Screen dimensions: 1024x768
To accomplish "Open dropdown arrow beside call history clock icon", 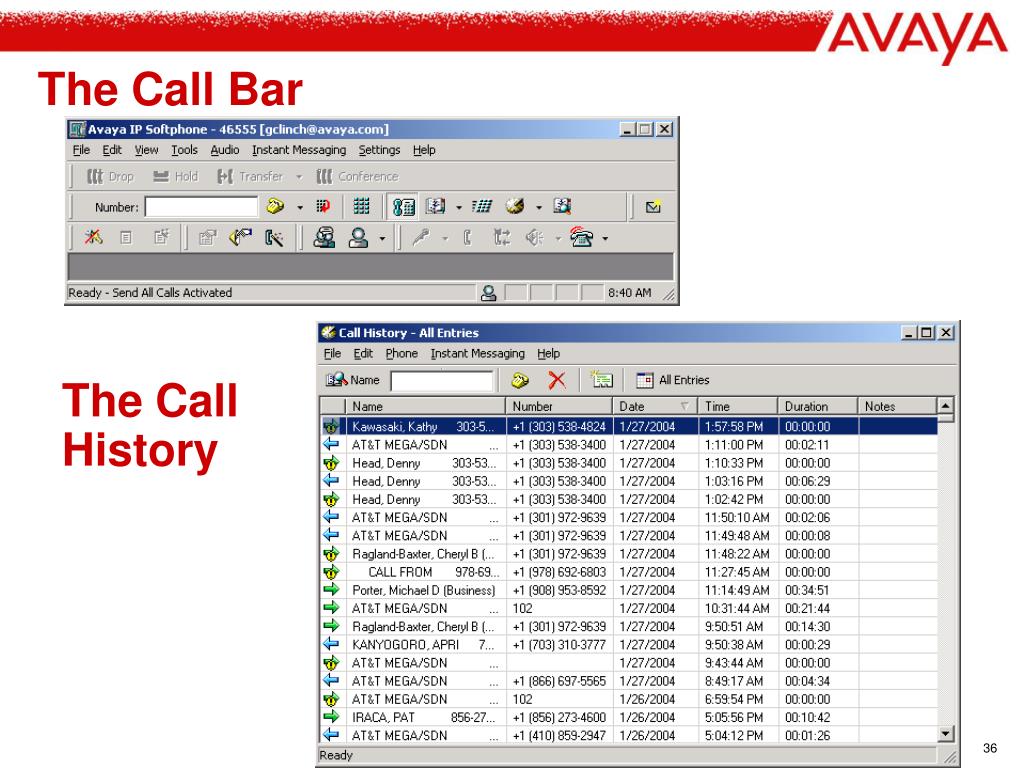I will [x=539, y=208].
